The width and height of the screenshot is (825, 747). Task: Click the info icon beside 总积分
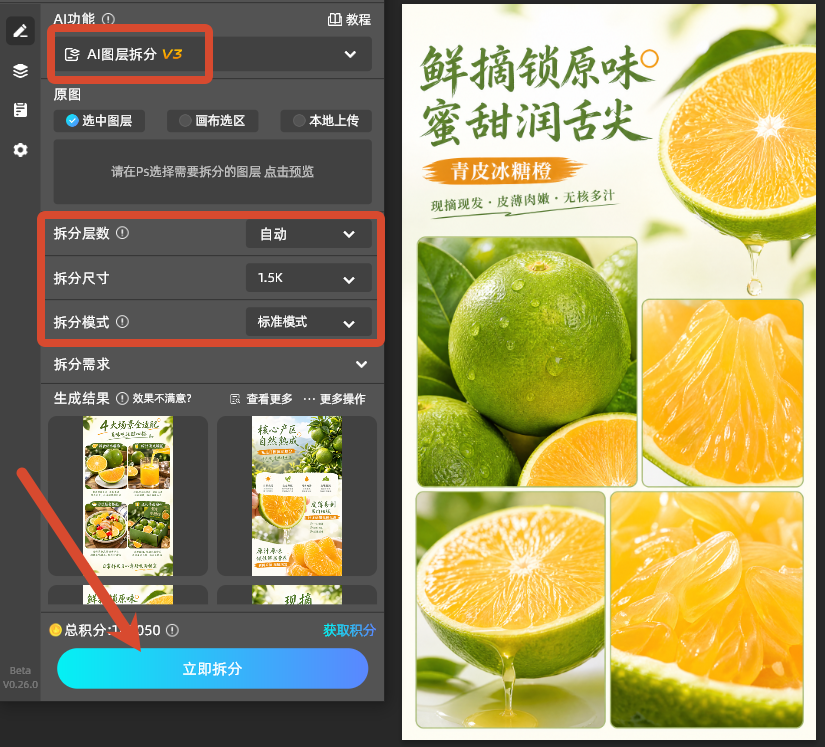(x=173, y=630)
